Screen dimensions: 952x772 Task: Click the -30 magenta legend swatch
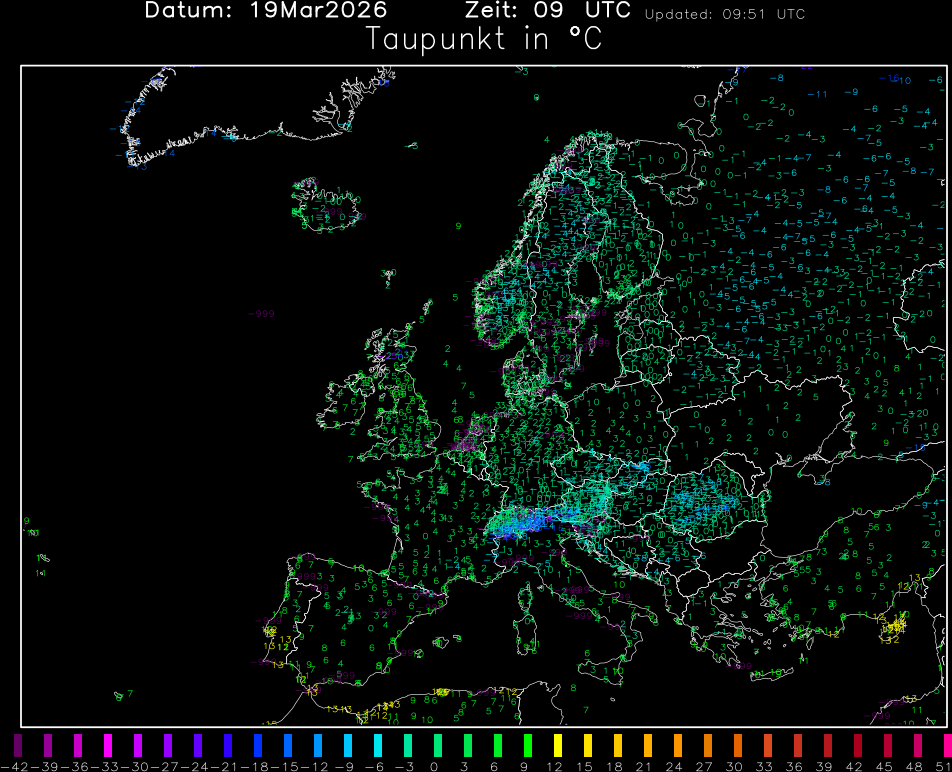(x=138, y=746)
